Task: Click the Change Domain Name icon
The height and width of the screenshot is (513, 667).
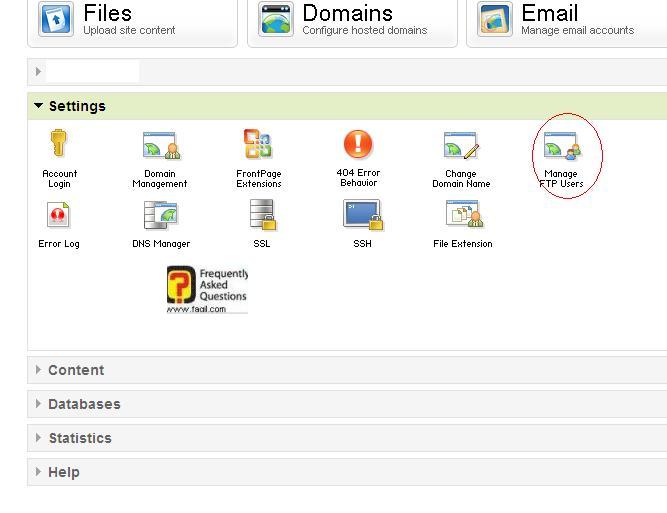Action: (x=461, y=147)
